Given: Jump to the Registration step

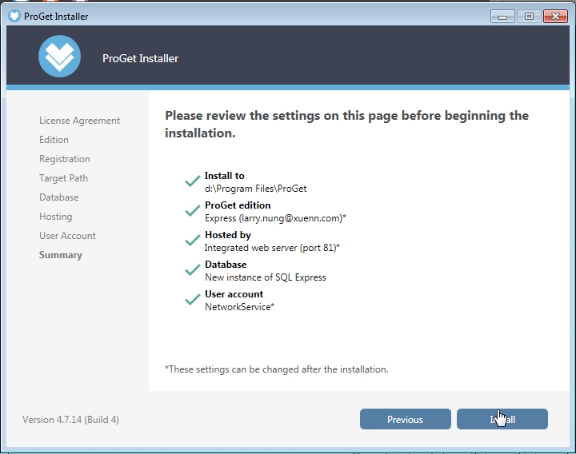Looking at the screenshot, I should tap(65, 159).
